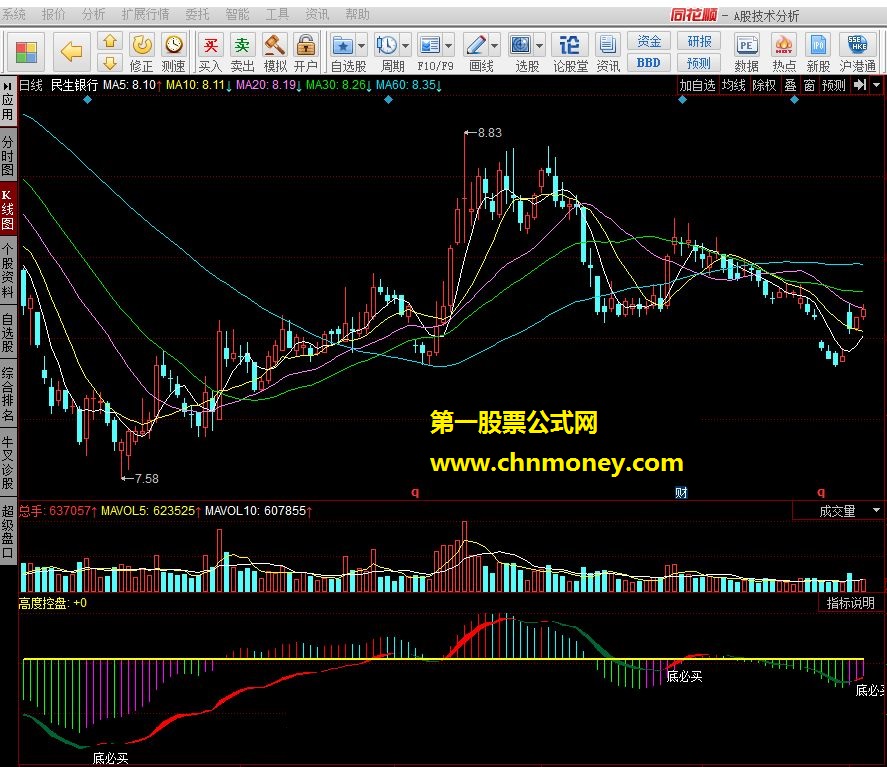Open the 扩展行情 menu
887x767 pixels.
click(145, 14)
